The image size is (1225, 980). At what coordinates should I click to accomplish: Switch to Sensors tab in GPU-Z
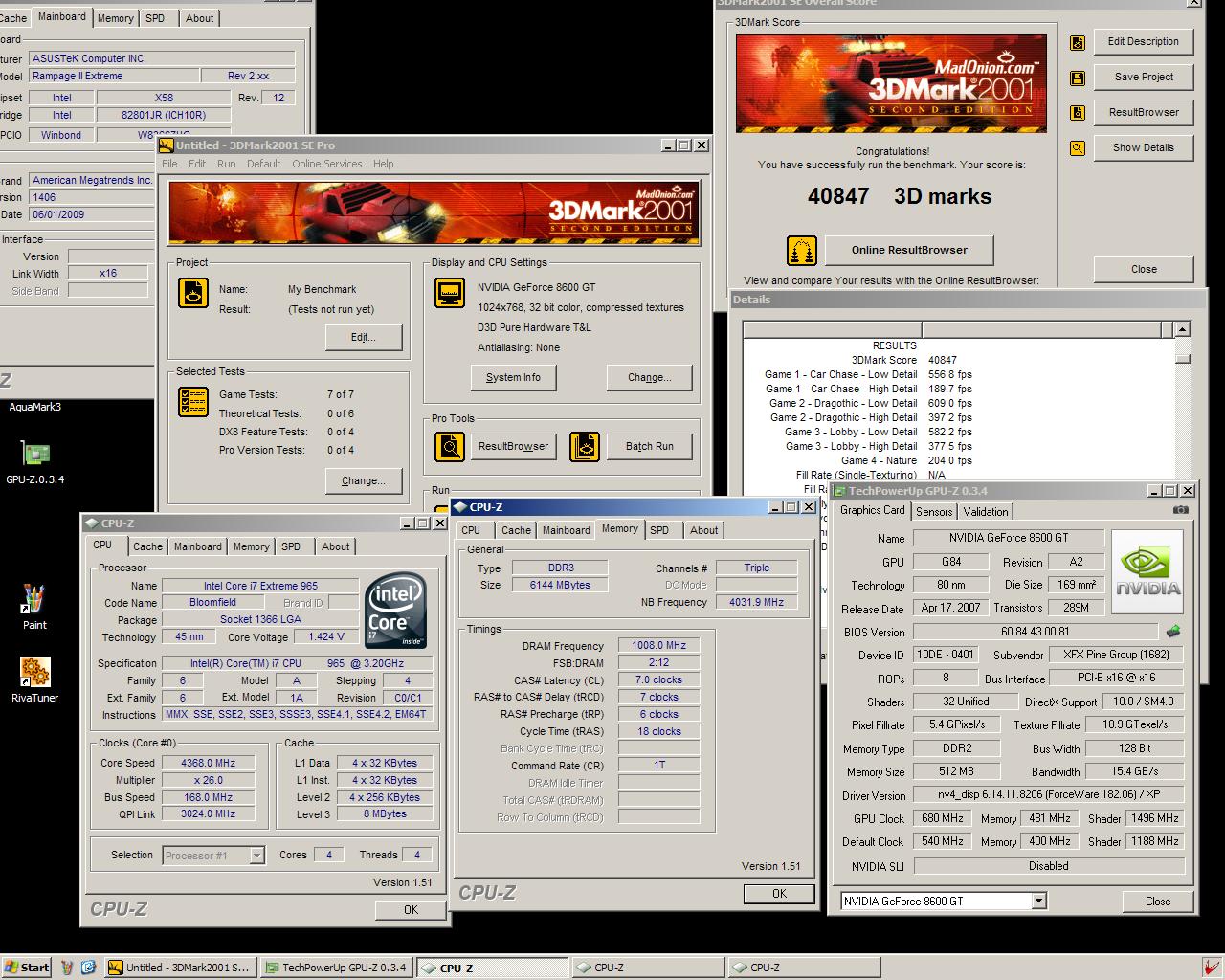pyautogui.click(x=934, y=512)
